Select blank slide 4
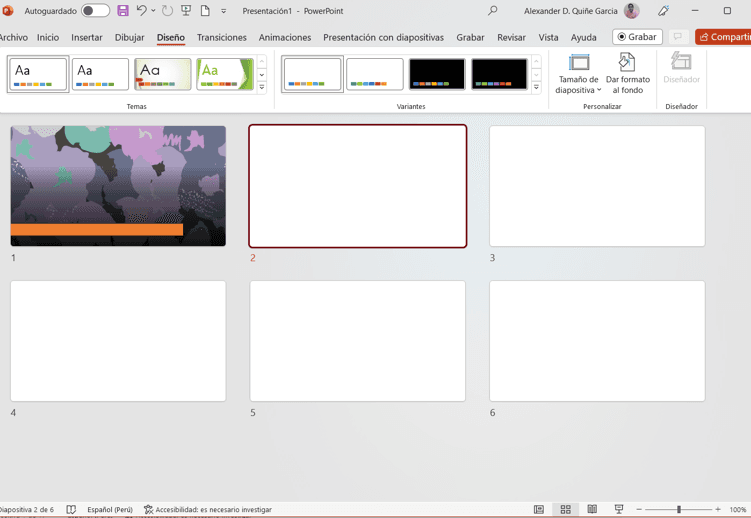 (x=118, y=341)
